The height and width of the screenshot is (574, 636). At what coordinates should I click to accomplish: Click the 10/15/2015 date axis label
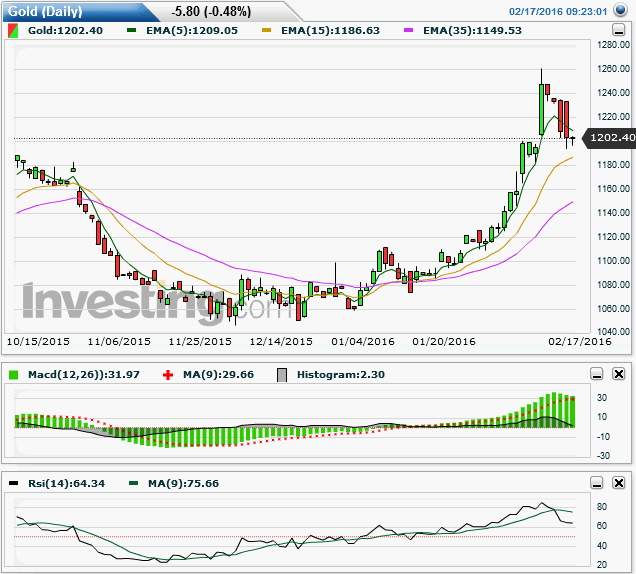coord(38,342)
